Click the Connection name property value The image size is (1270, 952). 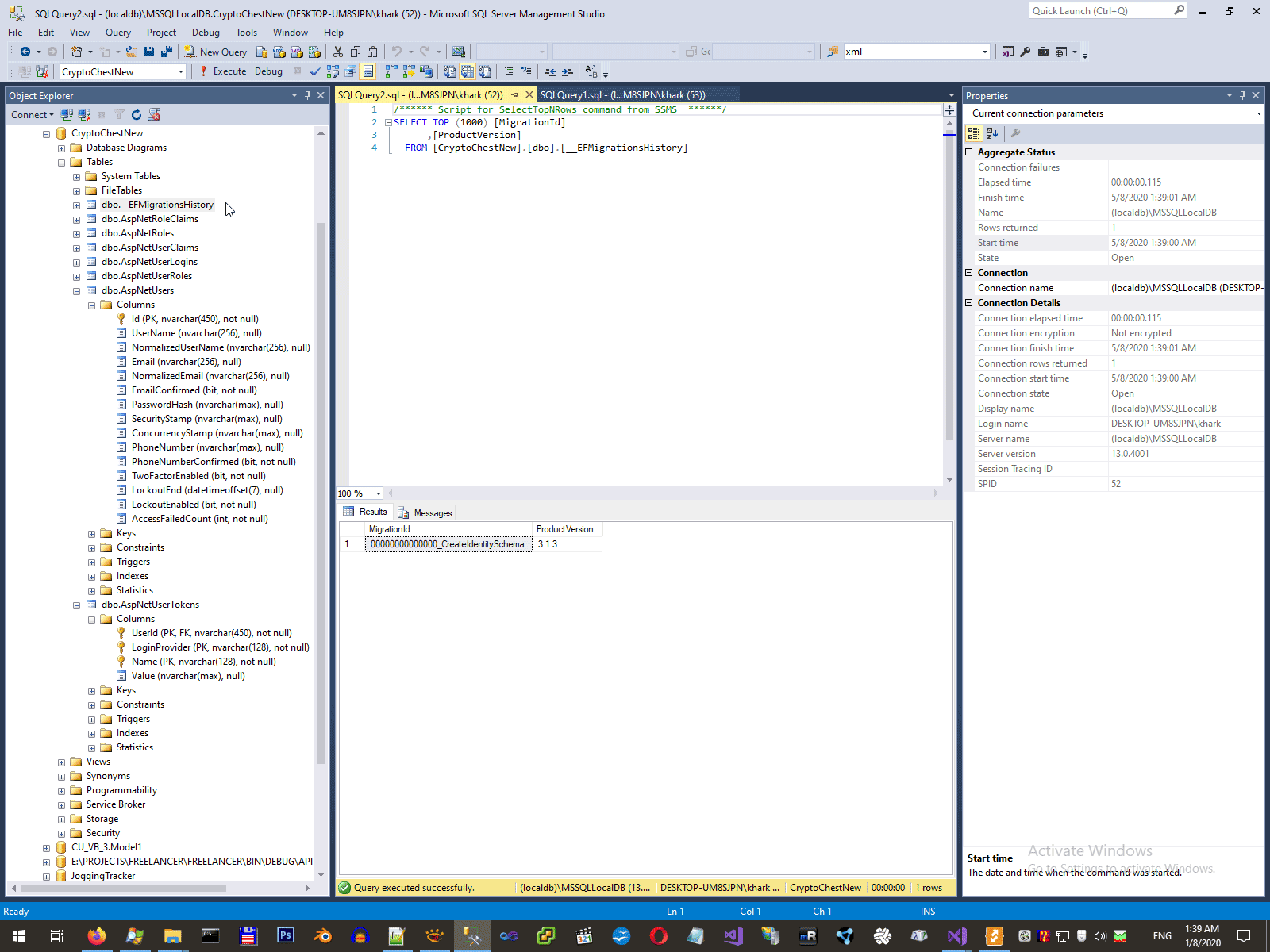[1186, 288]
